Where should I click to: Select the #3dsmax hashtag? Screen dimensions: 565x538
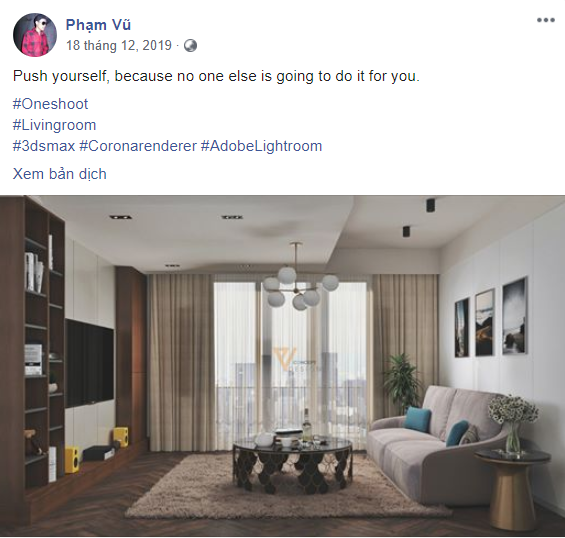pos(44,146)
